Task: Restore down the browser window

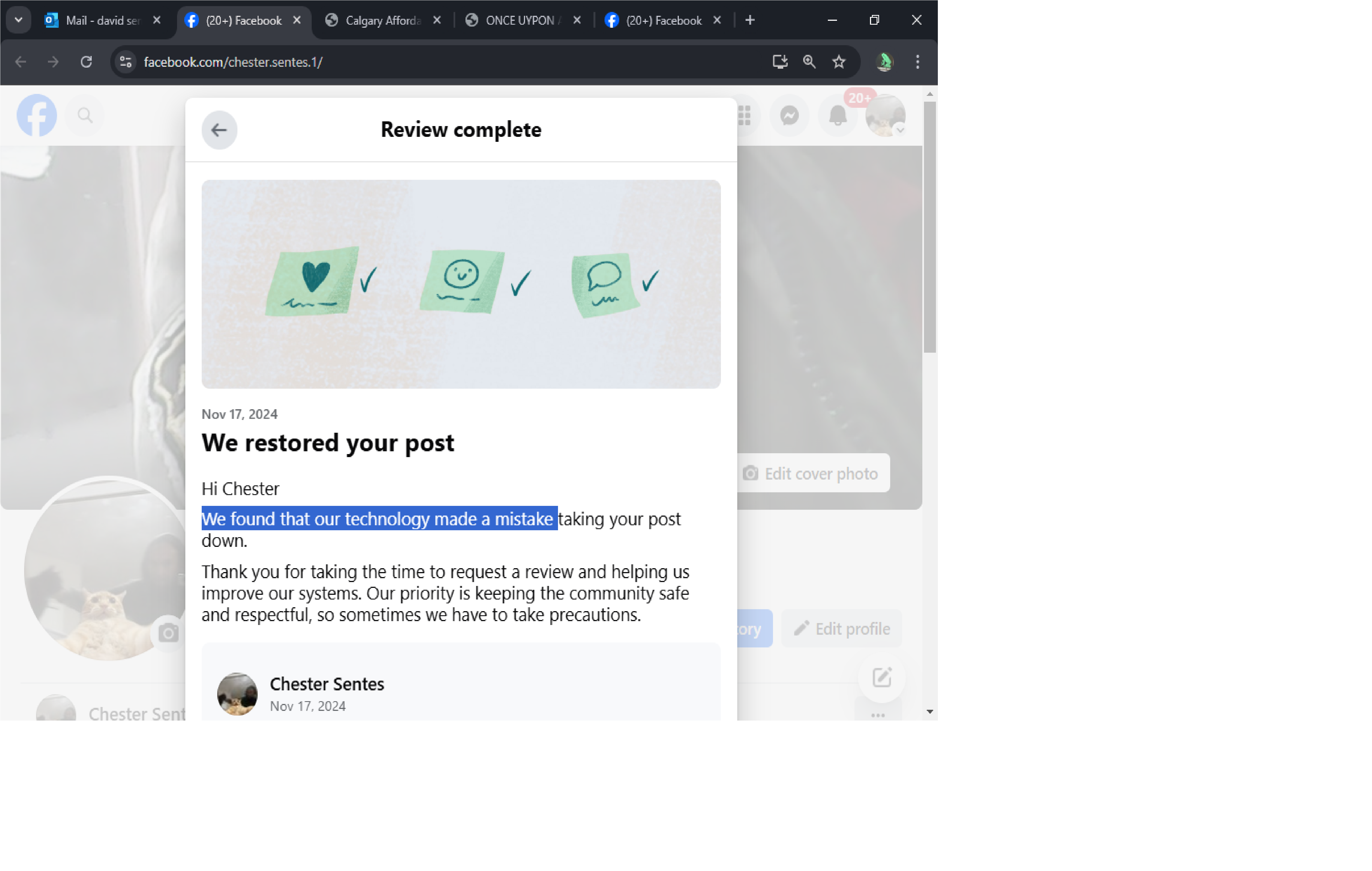Action: (x=874, y=21)
